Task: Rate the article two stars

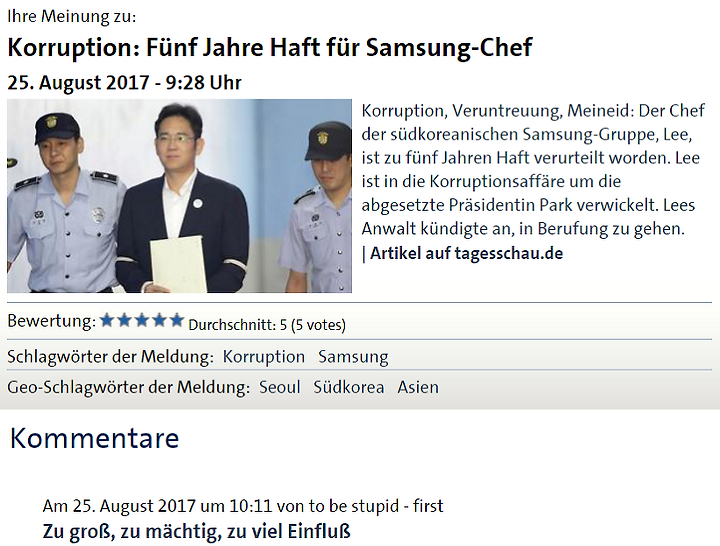Action: click(x=124, y=320)
